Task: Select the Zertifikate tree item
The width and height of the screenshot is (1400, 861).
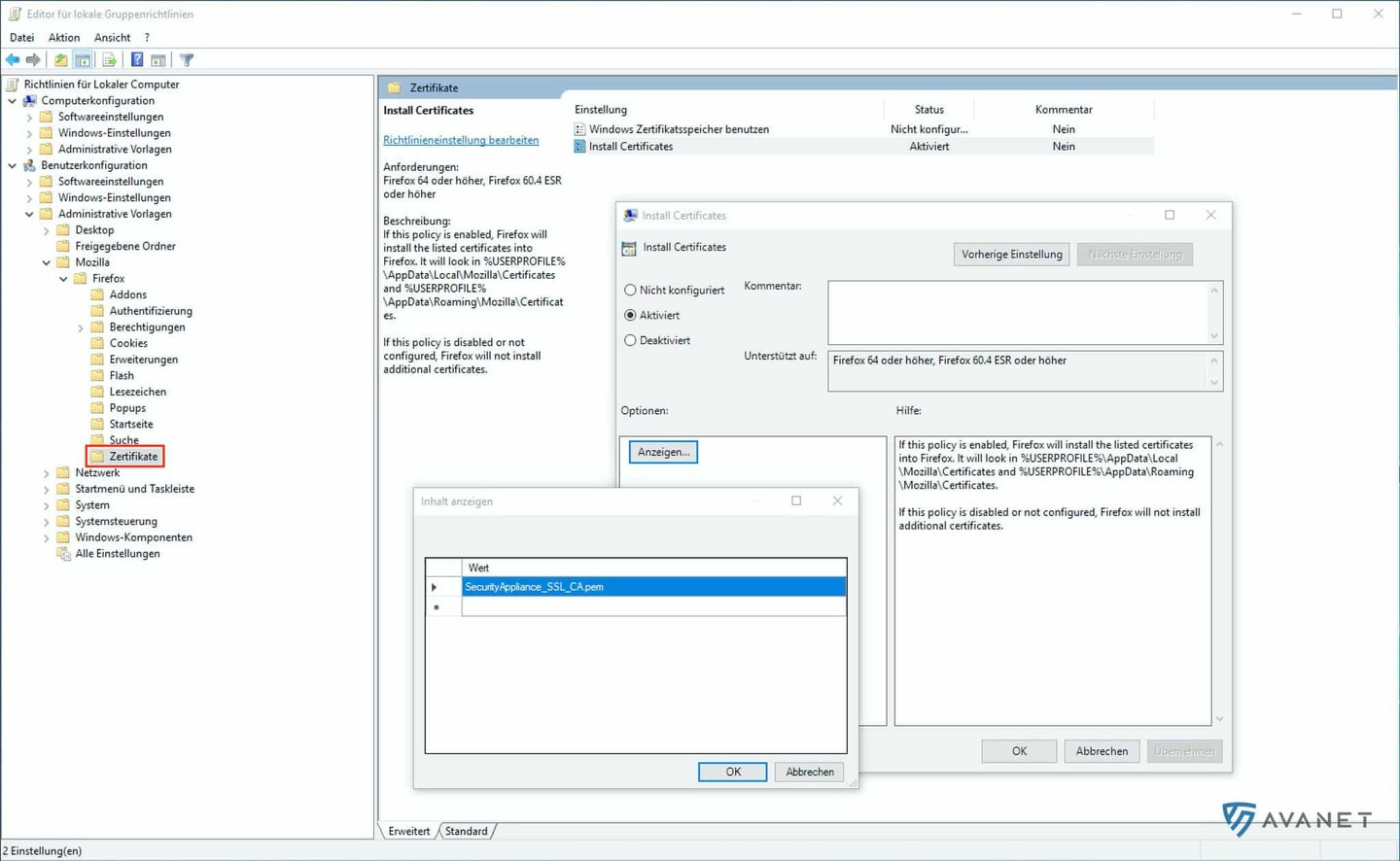Action: tap(132, 457)
